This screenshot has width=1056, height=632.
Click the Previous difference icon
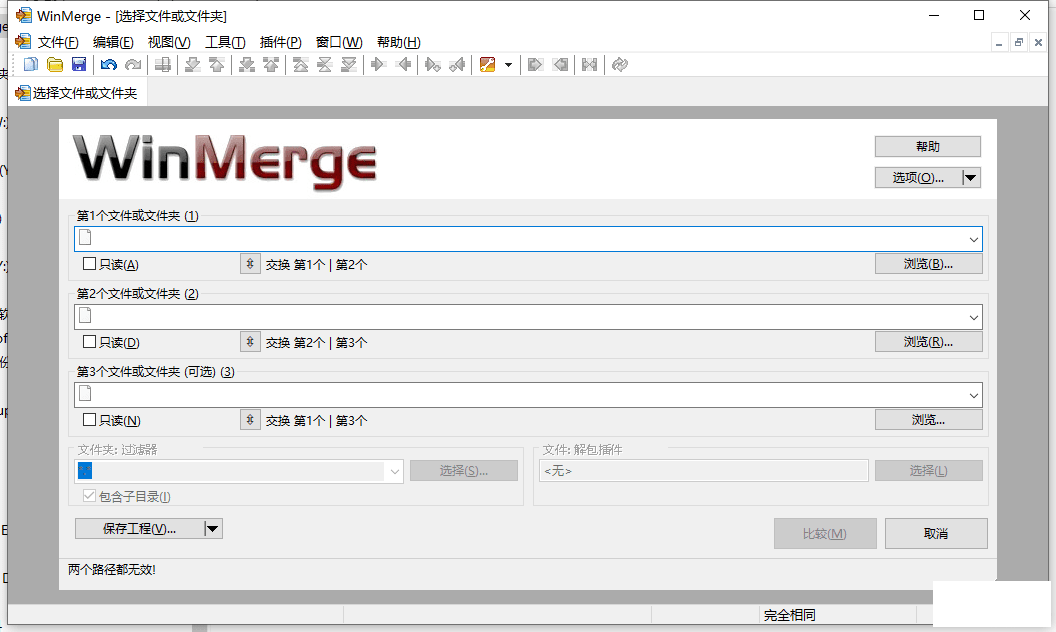217,65
